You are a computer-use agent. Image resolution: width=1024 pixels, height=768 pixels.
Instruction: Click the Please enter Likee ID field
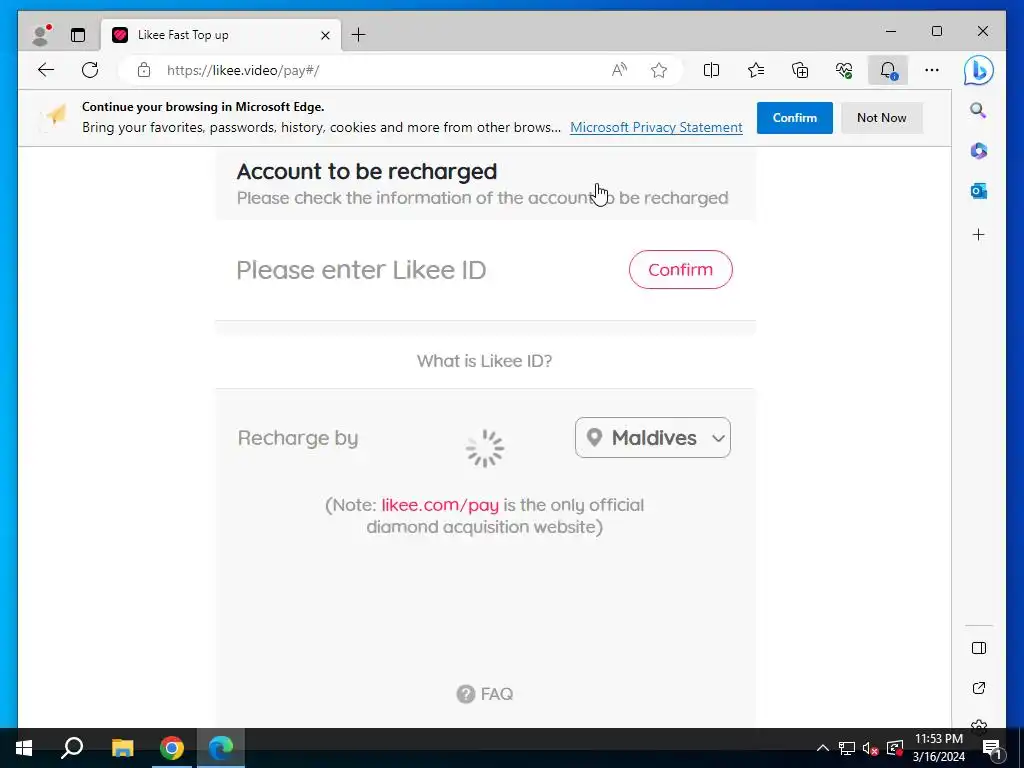tap(361, 270)
